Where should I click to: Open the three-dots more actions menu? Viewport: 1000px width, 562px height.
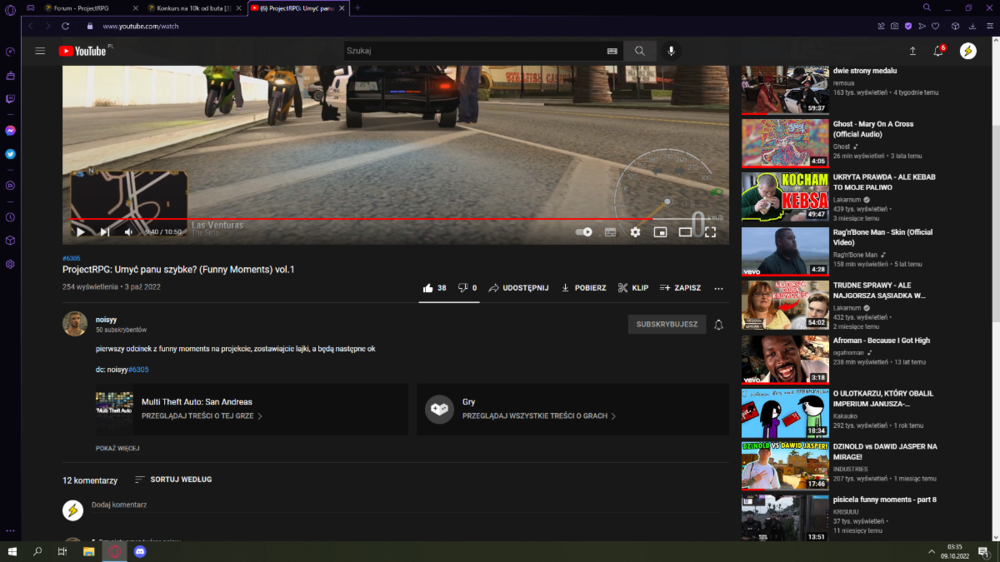pyautogui.click(x=719, y=288)
